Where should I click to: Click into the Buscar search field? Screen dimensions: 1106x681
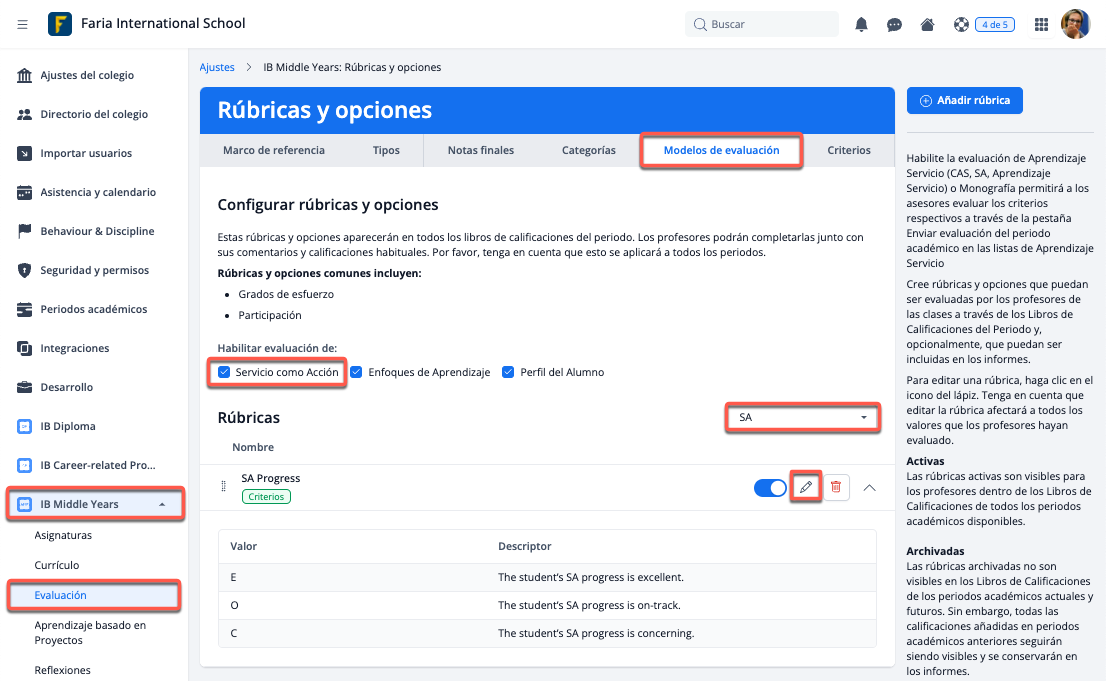770,24
